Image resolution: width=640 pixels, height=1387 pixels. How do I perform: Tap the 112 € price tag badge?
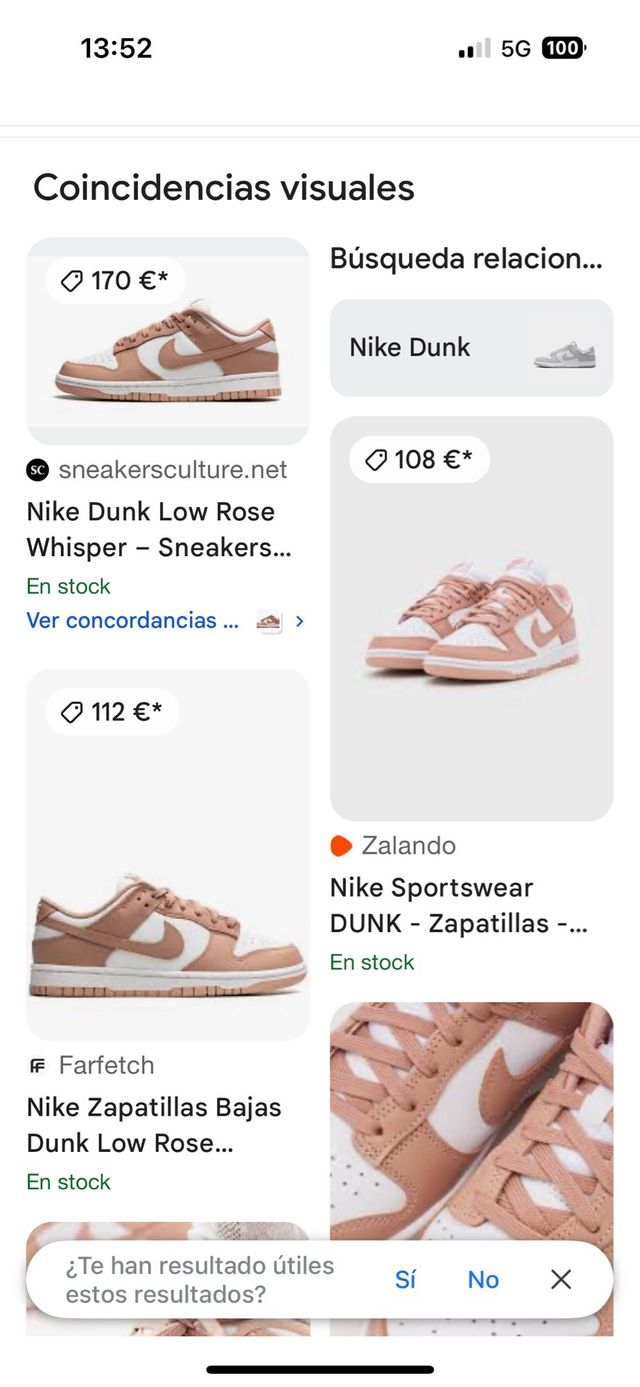pyautogui.click(x=111, y=712)
